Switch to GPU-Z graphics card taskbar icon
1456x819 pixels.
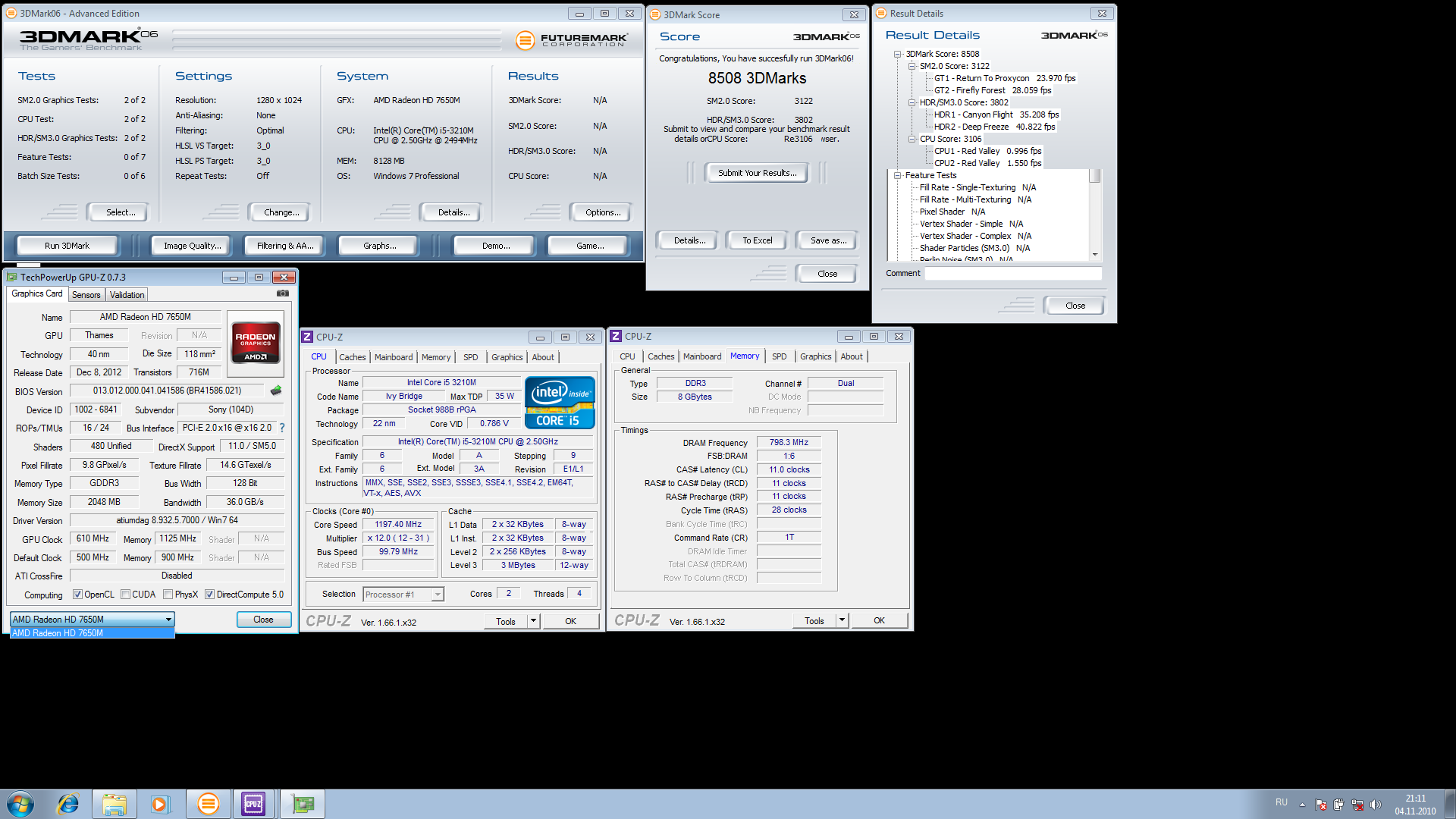(x=303, y=804)
